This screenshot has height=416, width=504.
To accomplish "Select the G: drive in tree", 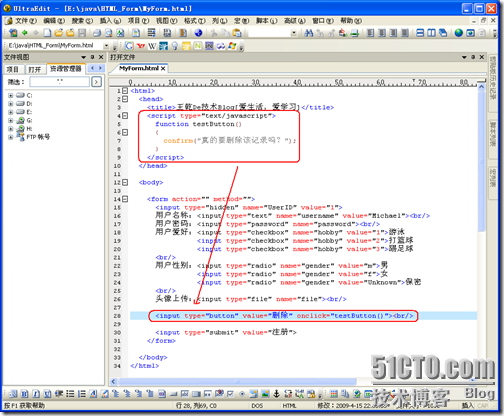I will tap(25, 120).
